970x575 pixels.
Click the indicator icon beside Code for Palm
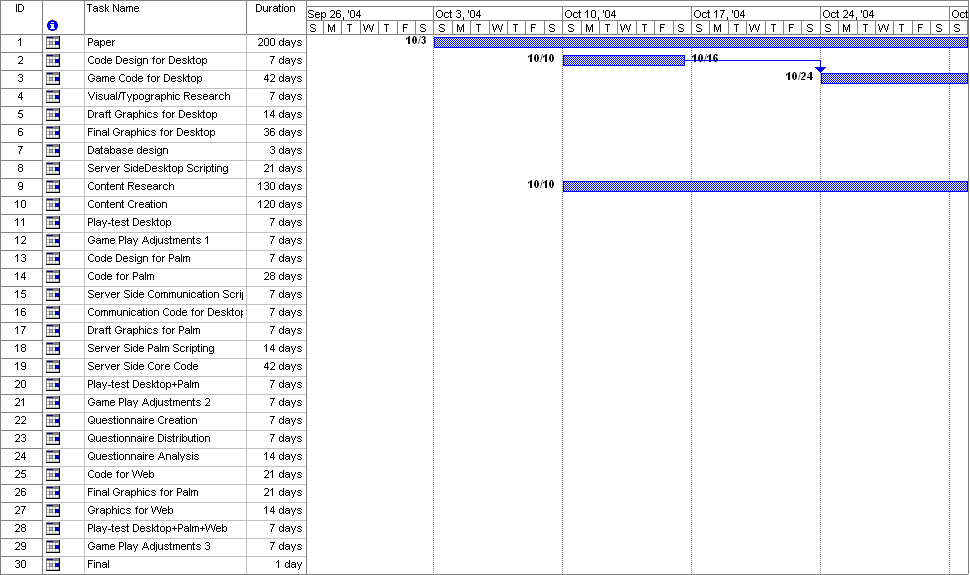point(53,277)
